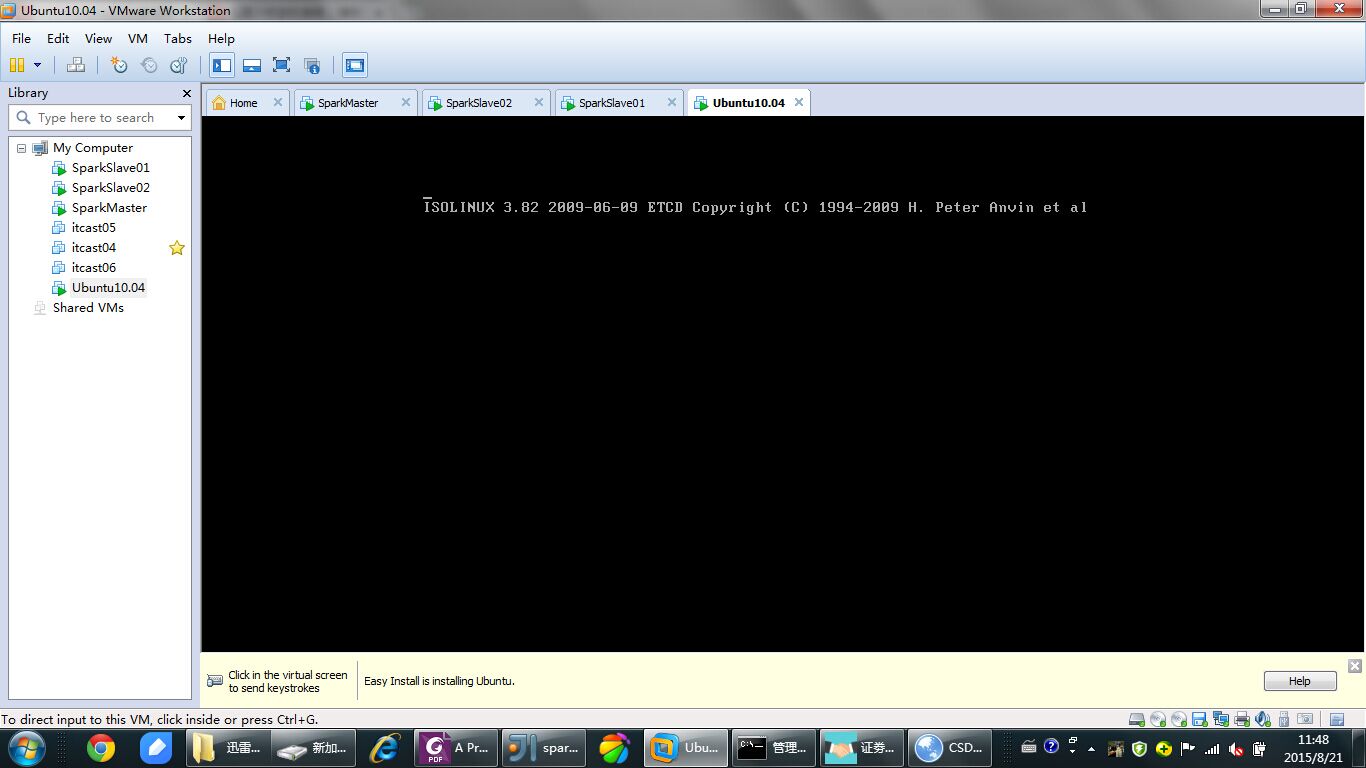Click the hard disk device status icon

(1136, 719)
